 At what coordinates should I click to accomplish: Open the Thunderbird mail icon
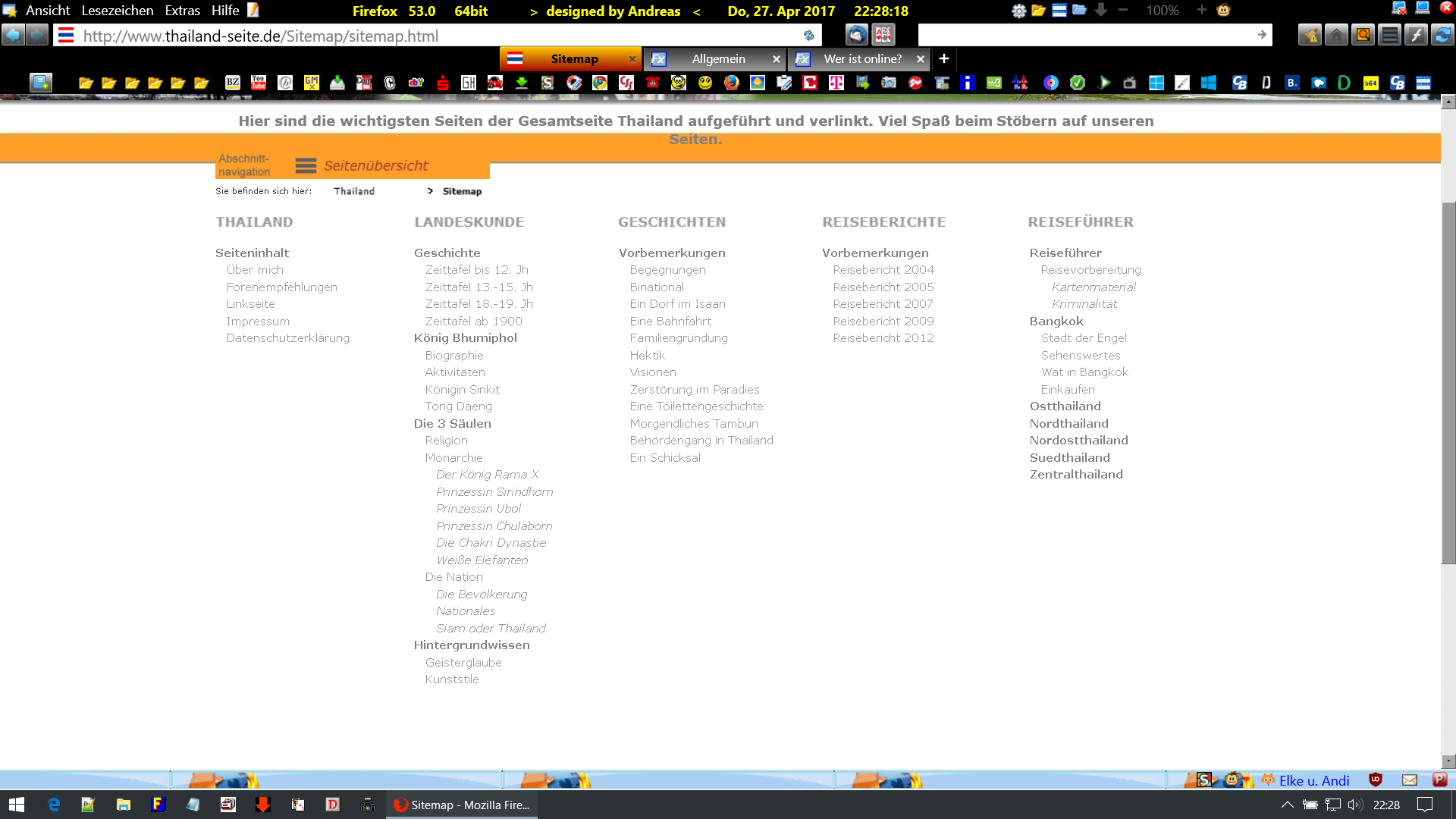pos(857,35)
